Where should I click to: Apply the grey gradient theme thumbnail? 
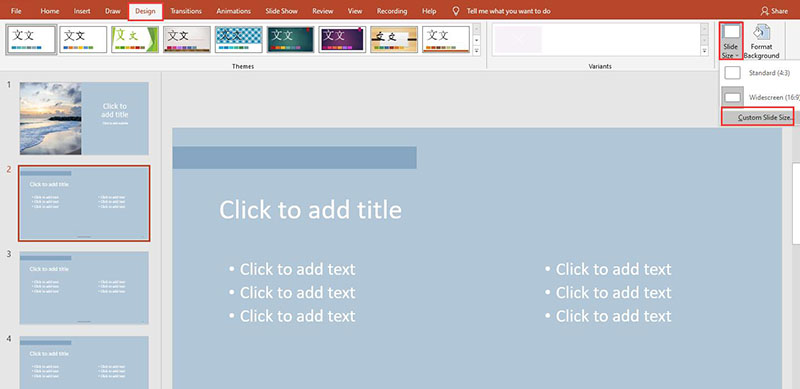coord(187,39)
